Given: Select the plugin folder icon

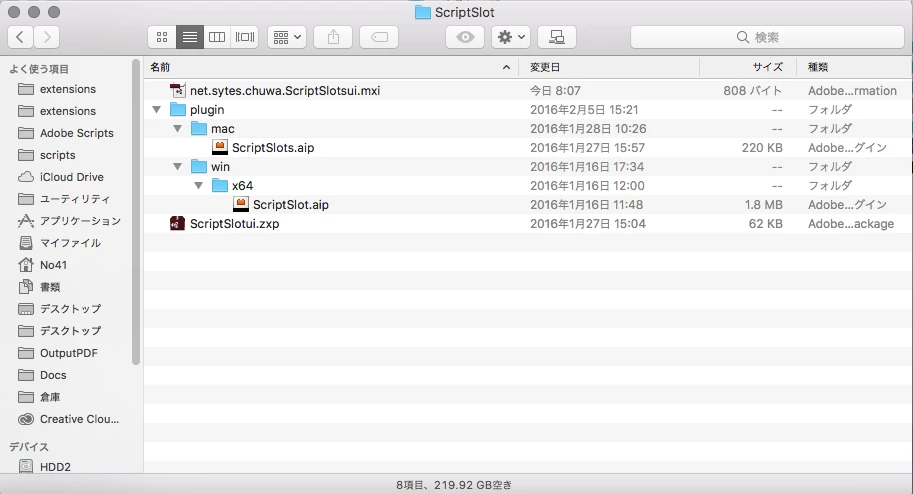Looking at the screenshot, I should pyautogui.click(x=178, y=110).
